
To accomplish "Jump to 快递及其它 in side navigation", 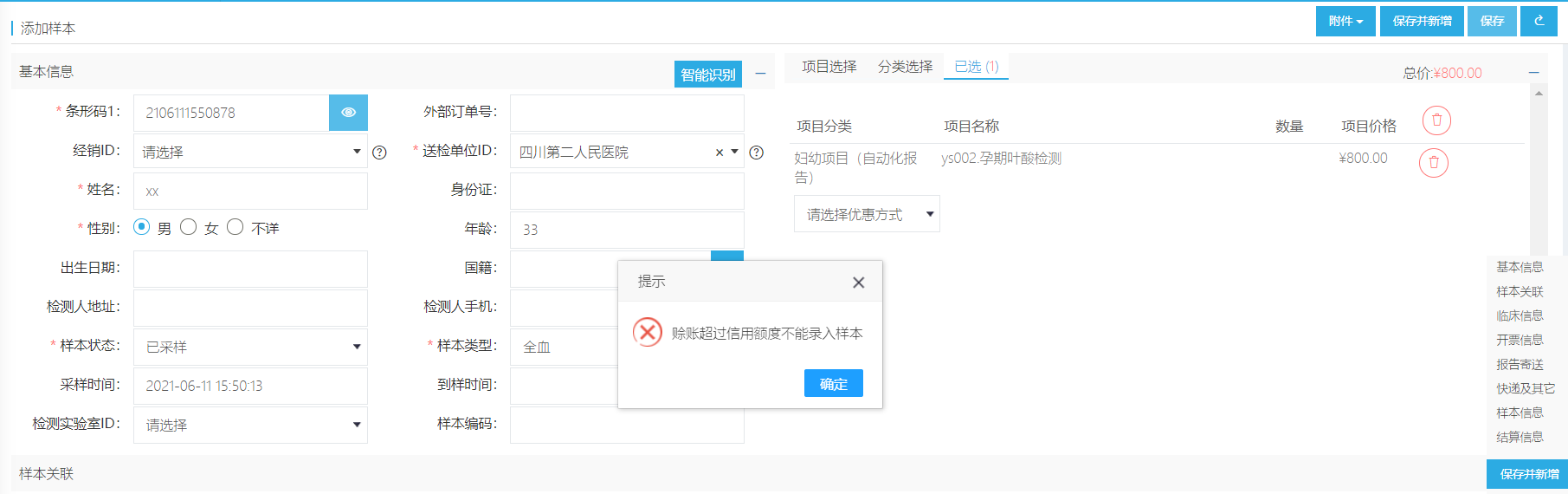I will (x=1526, y=388).
